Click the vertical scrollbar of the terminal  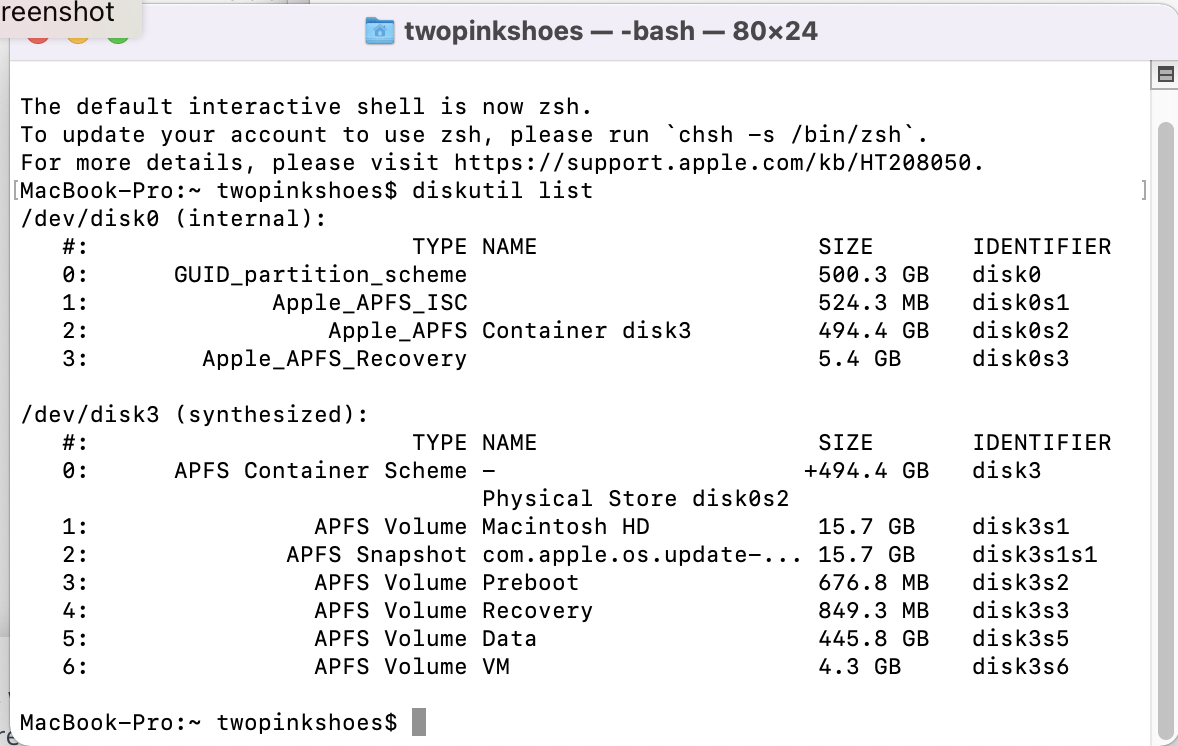[x=1164, y=400]
